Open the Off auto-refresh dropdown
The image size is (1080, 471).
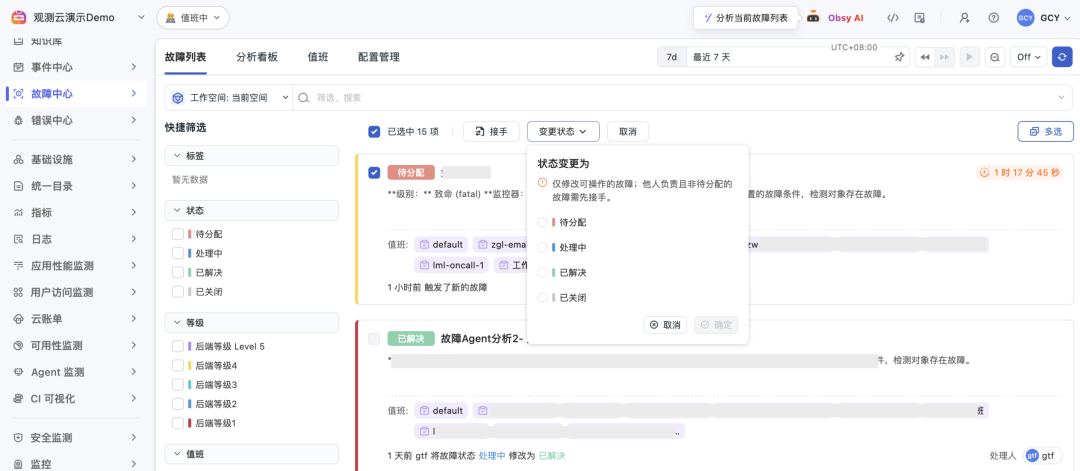tap(1028, 57)
